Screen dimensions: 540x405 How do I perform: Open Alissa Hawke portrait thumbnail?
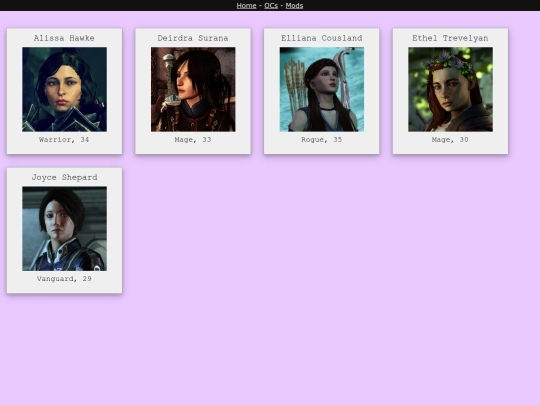pos(64,90)
